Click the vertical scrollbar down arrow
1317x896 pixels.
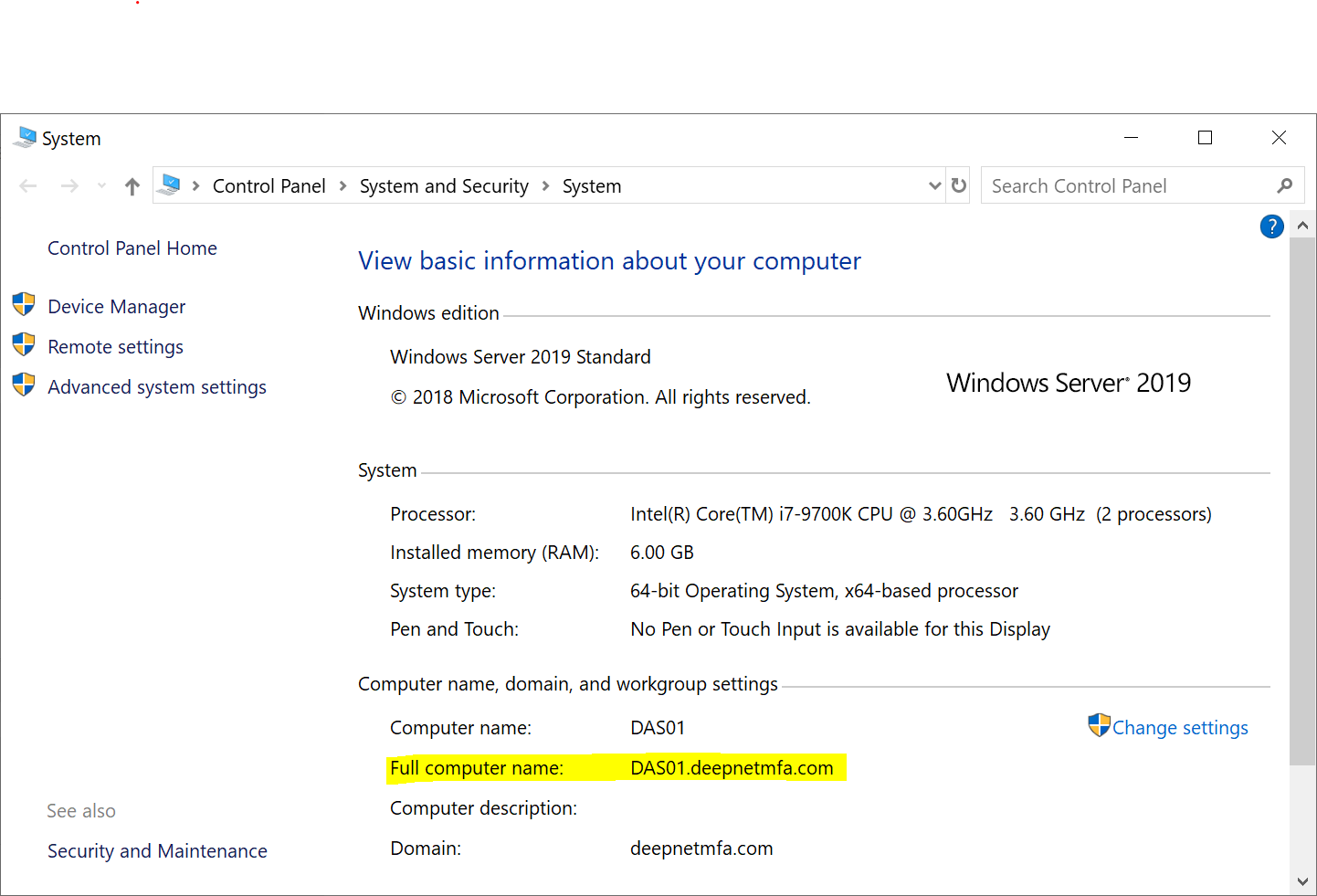pyautogui.click(x=1302, y=881)
